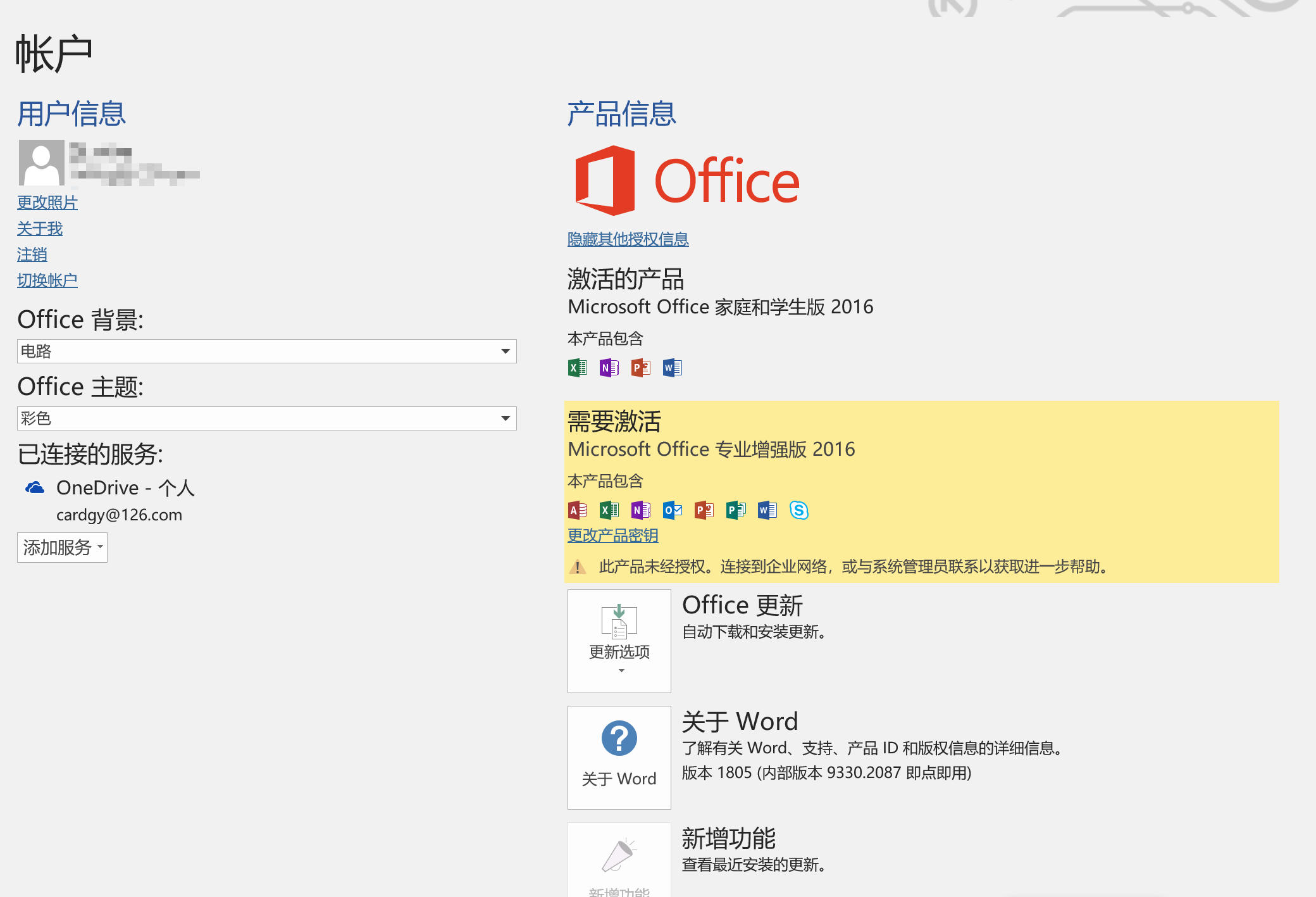Click the PowerPoint icon in Professional Plus 2016

[704, 510]
